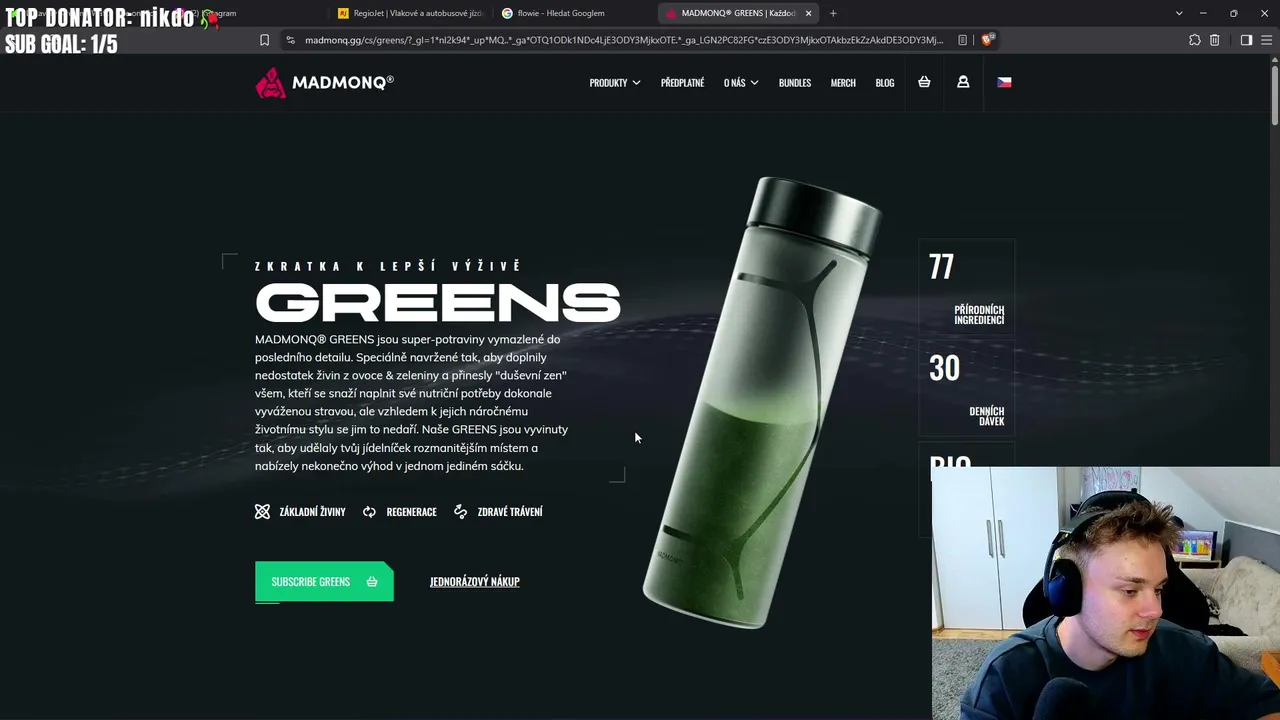The image size is (1280, 720).
Task: Click the site settings icon beside the URL
Action: pyautogui.click(x=290, y=40)
